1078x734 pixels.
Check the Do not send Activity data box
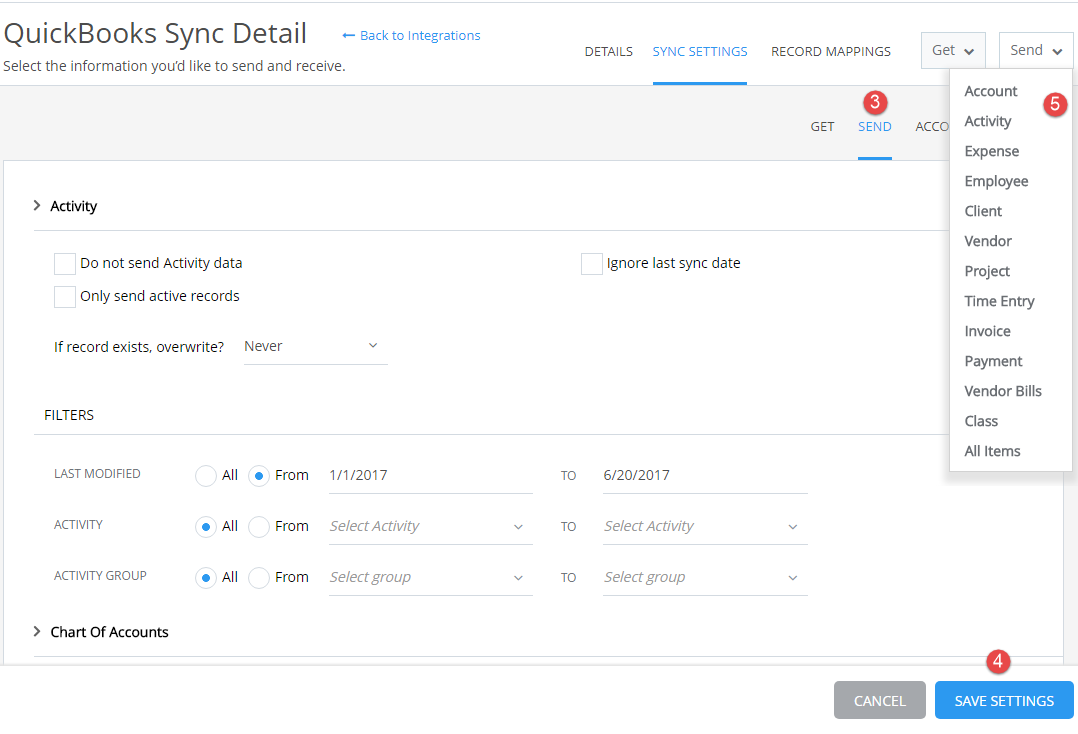coord(64,263)
